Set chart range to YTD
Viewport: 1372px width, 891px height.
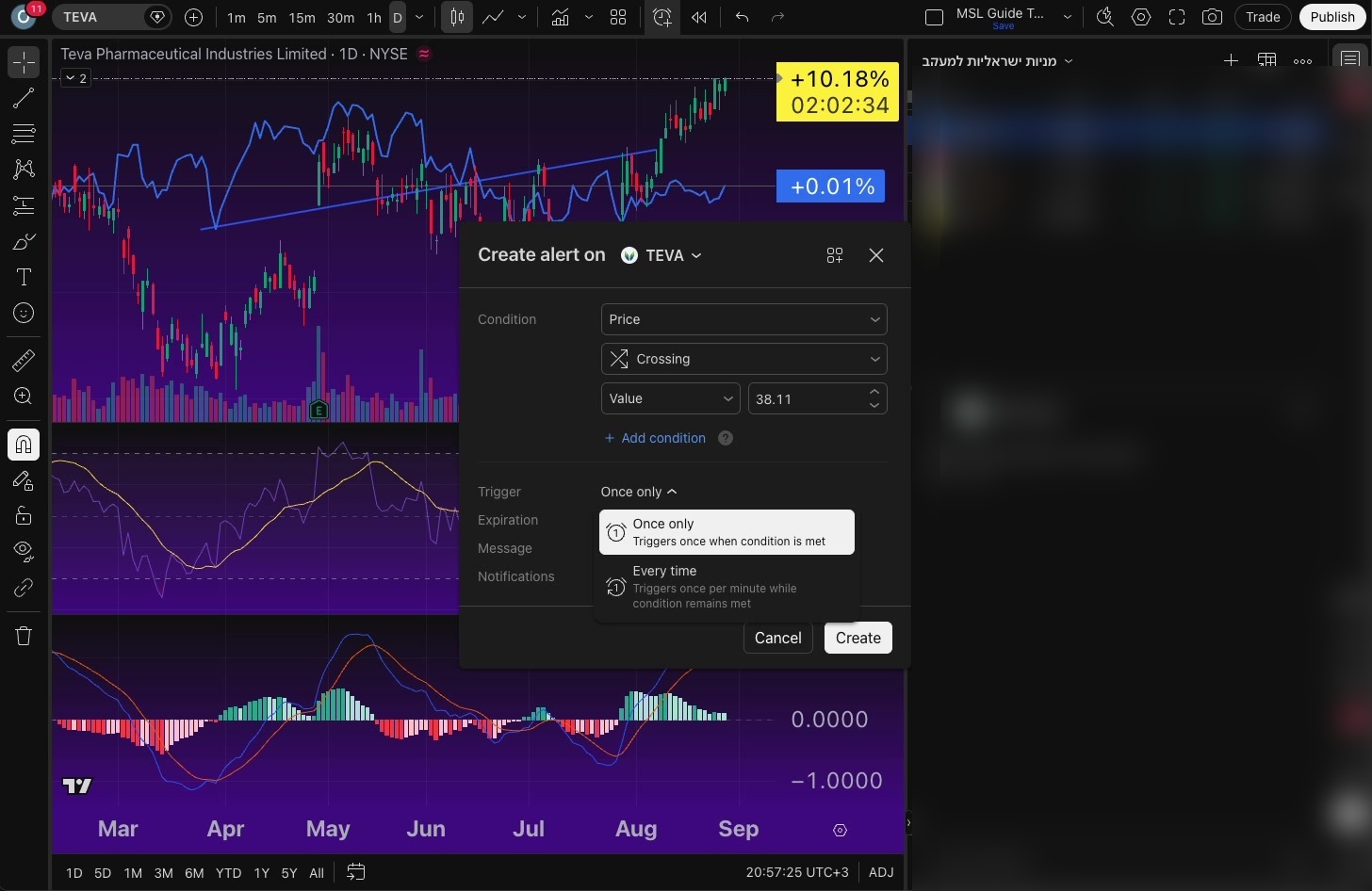point(228,873)
